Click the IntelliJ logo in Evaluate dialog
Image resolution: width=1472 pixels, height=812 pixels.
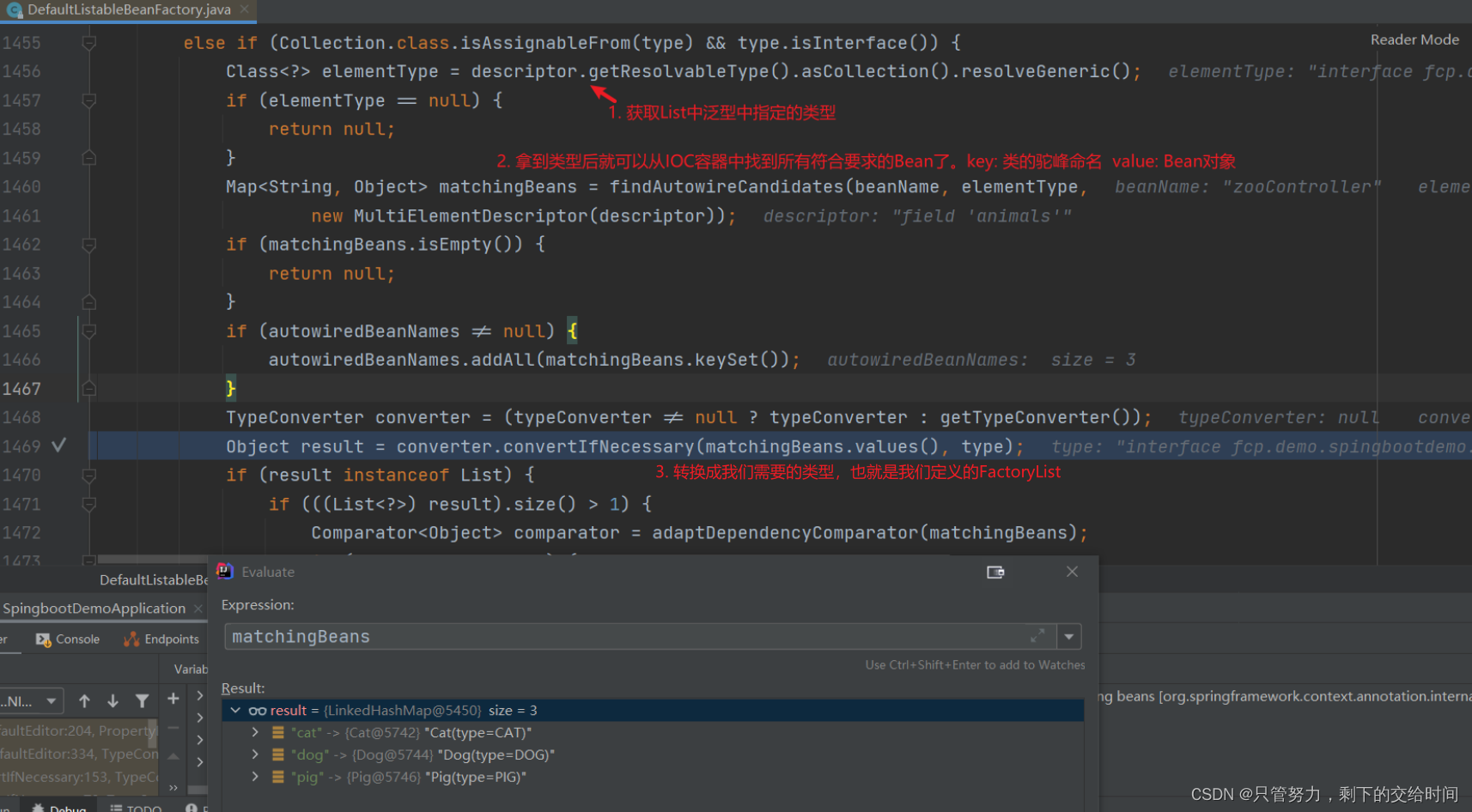225,571
